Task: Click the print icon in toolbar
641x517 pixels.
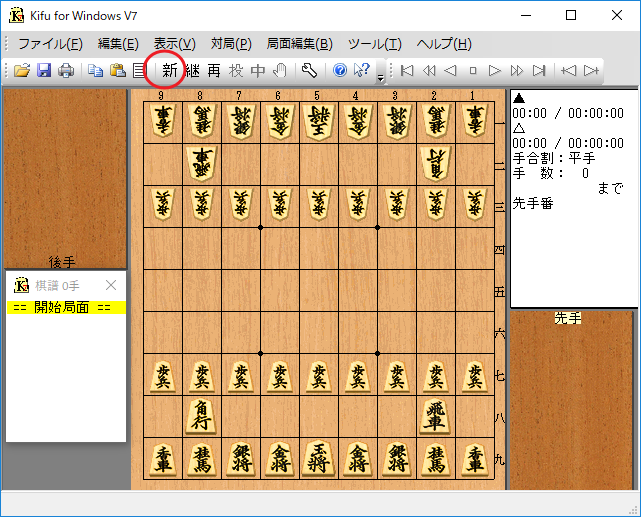Action: (x=65, y=70)
